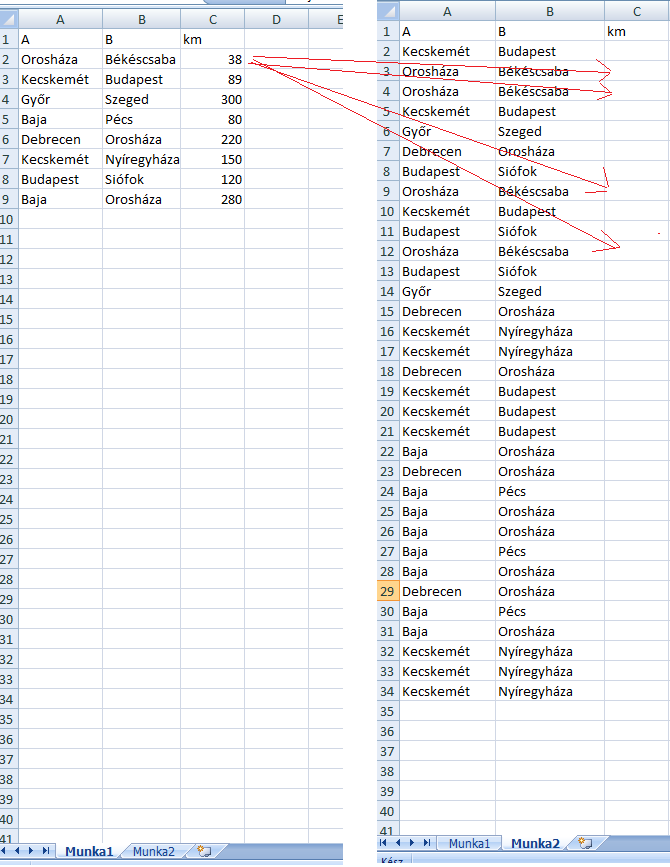
Task: Click previous-sheet arrow in right pane
Action: pos(398,843)
